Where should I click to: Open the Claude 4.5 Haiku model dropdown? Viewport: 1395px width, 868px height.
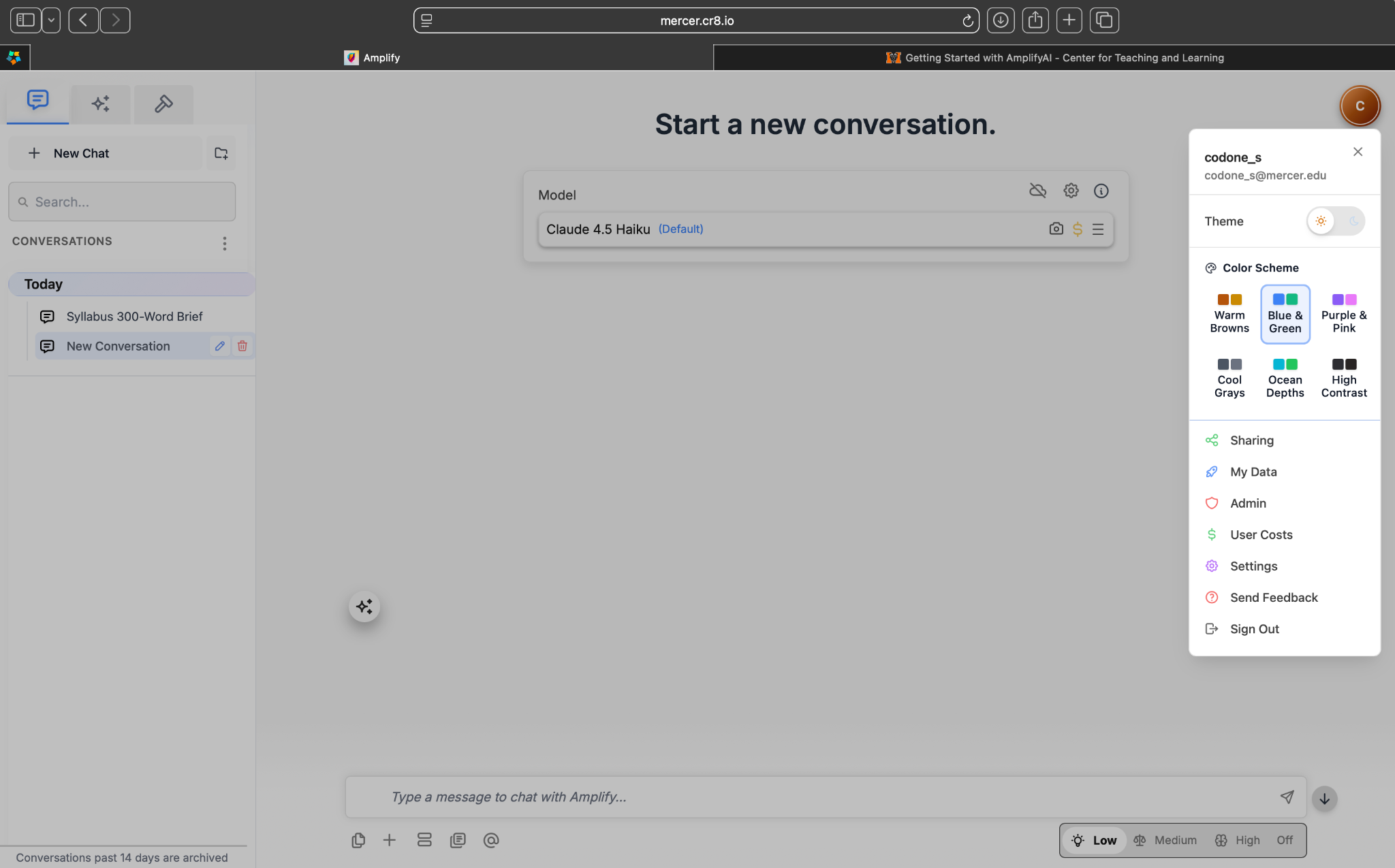tap(826, 229)
